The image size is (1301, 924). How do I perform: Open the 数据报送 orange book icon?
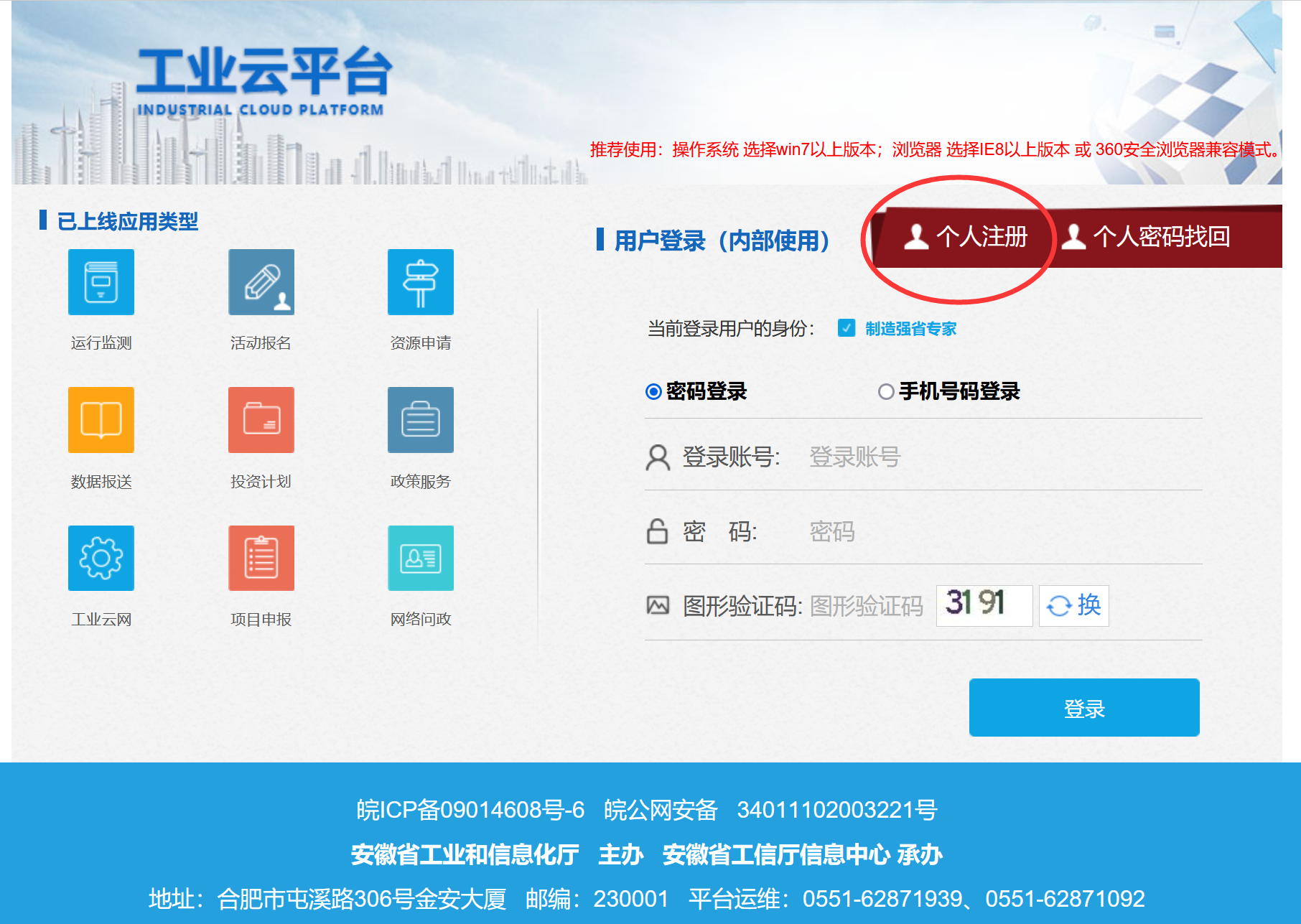pos(101,420)
